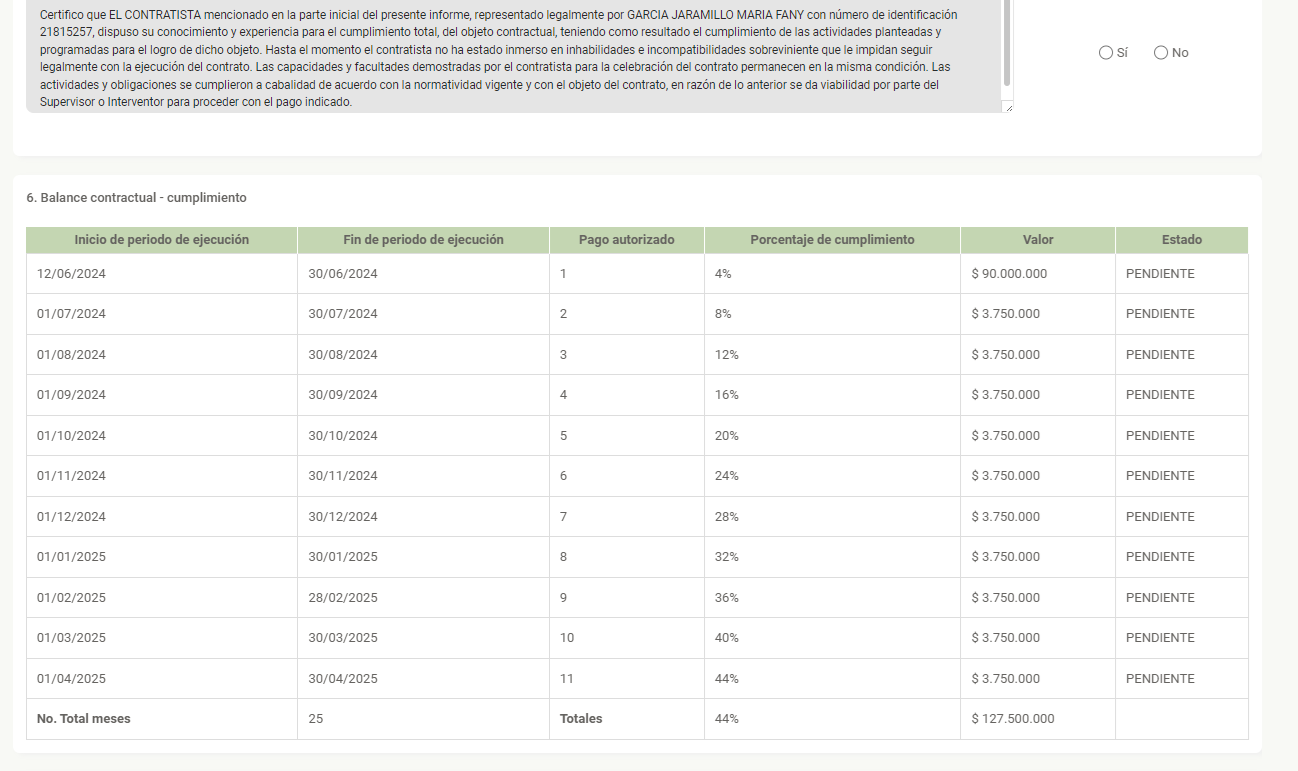Click the "Pago autorizado" column header
The width and height of the screenshot is (1298, 771).
627,240
